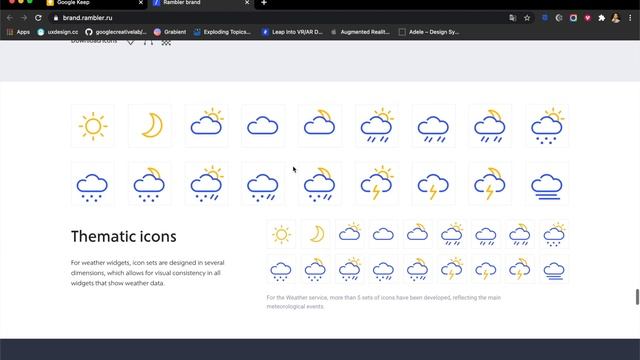This screenshot has height=360, width=640.
Task: Click the small moon cloud sleet icon
Action: [418, 270]
